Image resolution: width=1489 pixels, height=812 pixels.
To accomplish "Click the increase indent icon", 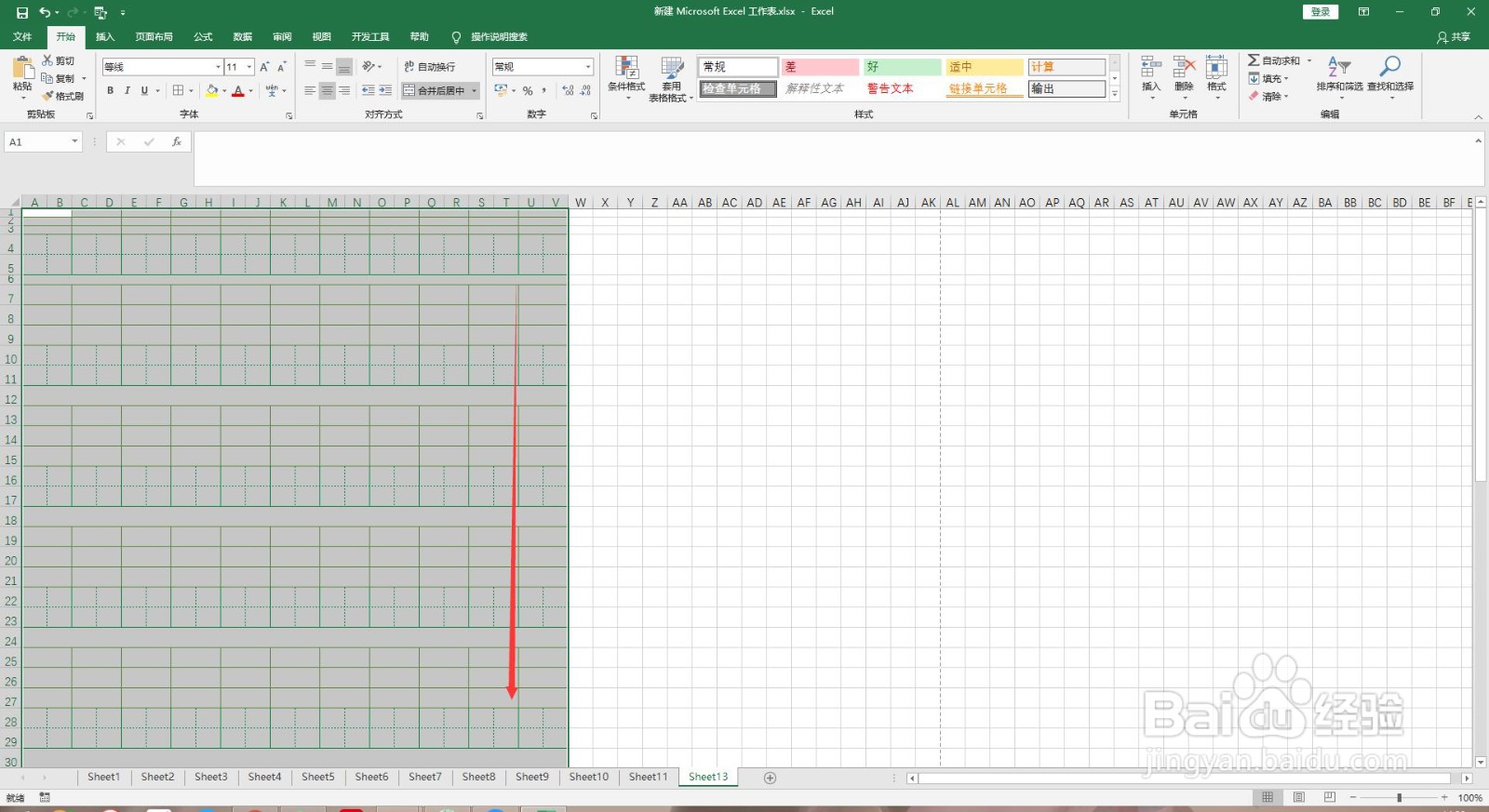I will 385,91.
